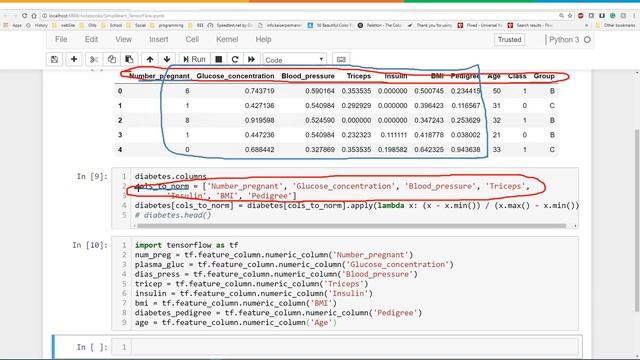Select the Glucose_concentration column header
The image size is (640, 360).
click(236, 76)
